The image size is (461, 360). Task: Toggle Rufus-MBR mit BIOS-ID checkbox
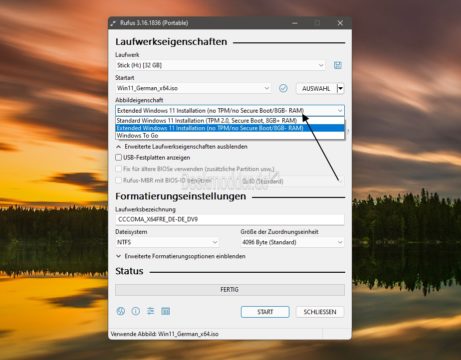(x=118, y=180)
